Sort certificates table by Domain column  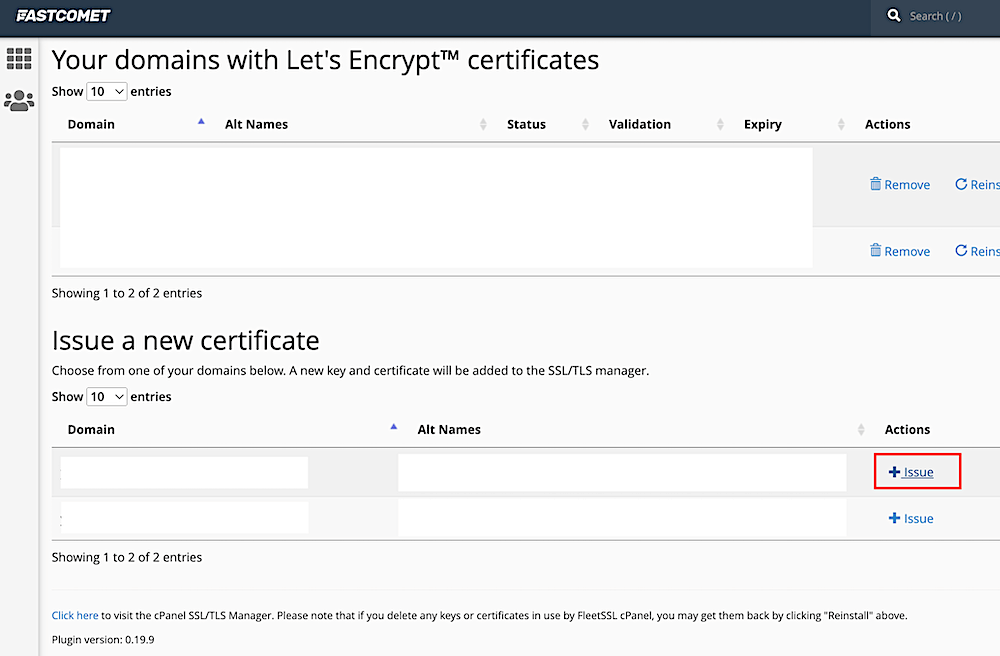tap(91, 124)
